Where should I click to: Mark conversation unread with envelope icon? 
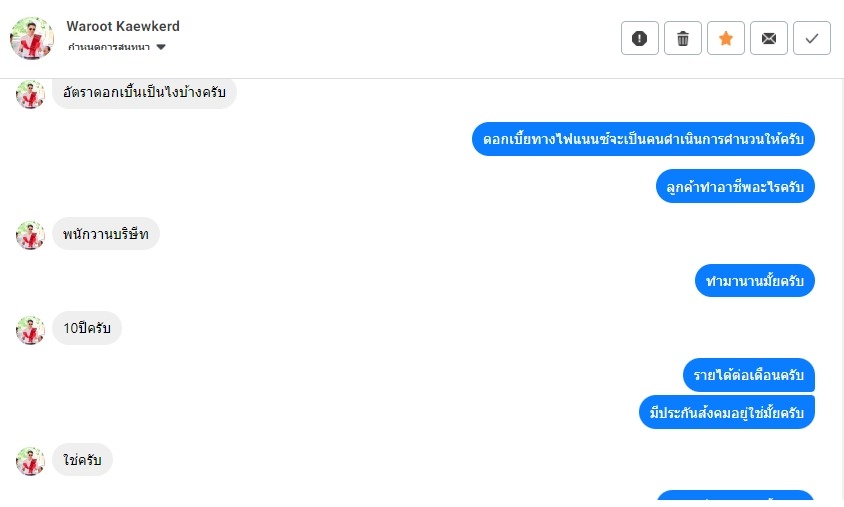(769, 38)
